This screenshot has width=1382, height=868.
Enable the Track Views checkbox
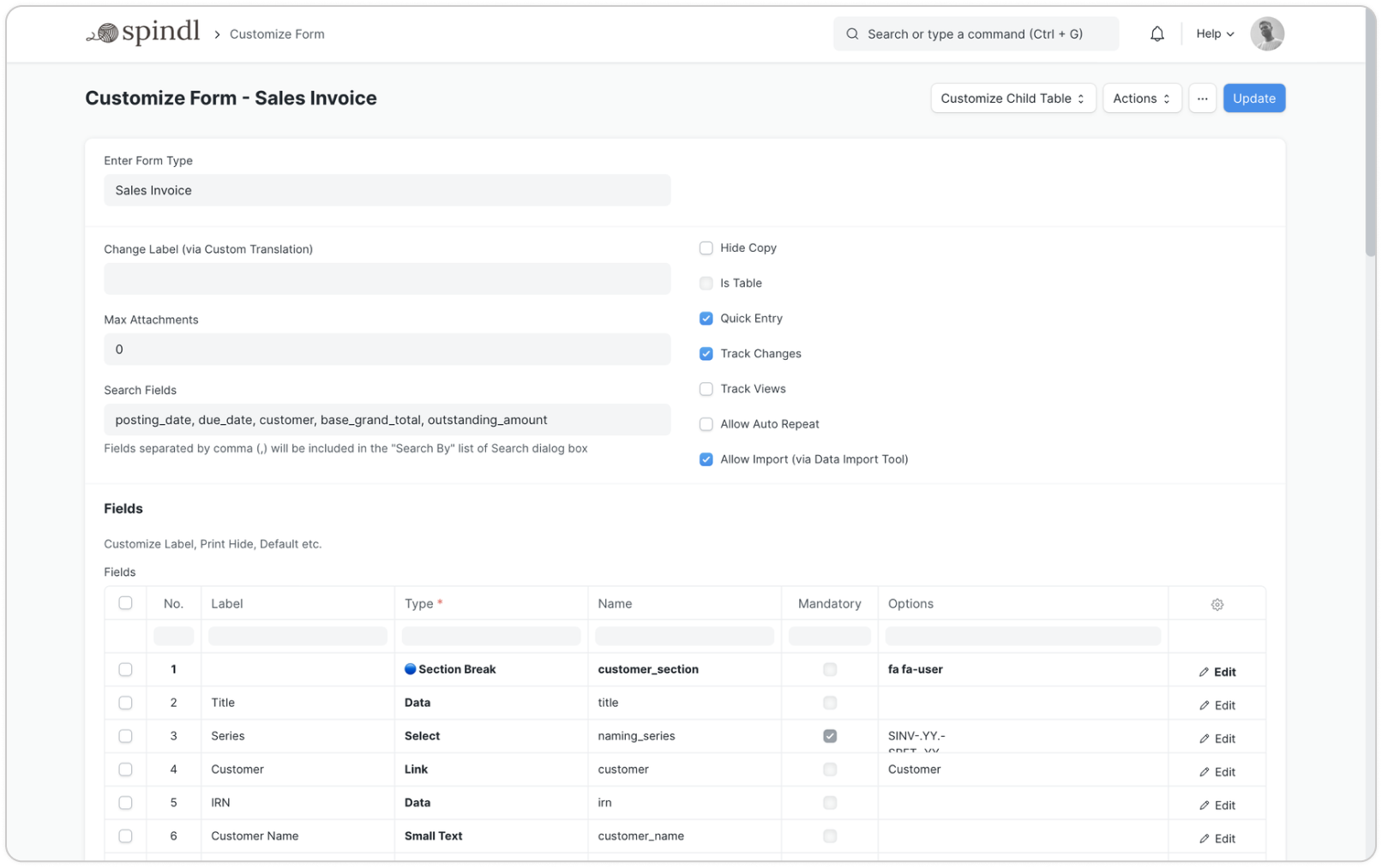(x=706, y=389)
